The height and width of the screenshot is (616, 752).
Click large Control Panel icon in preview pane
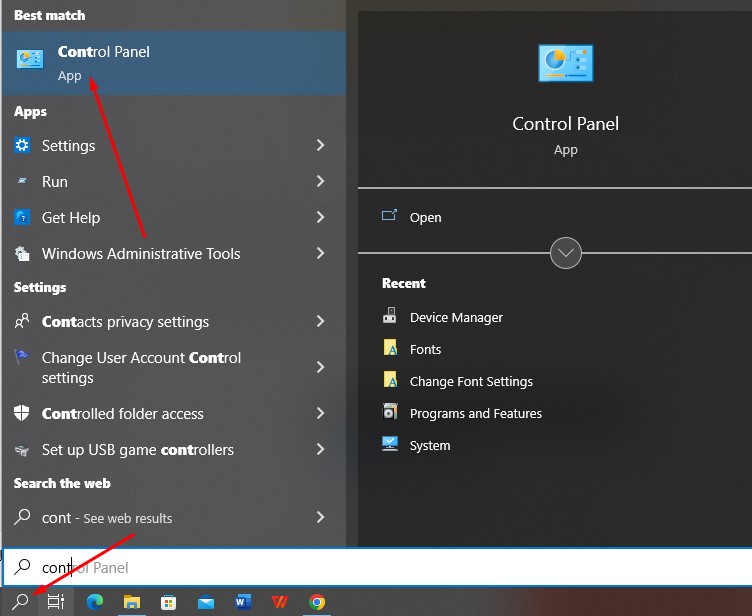[565, 63]
